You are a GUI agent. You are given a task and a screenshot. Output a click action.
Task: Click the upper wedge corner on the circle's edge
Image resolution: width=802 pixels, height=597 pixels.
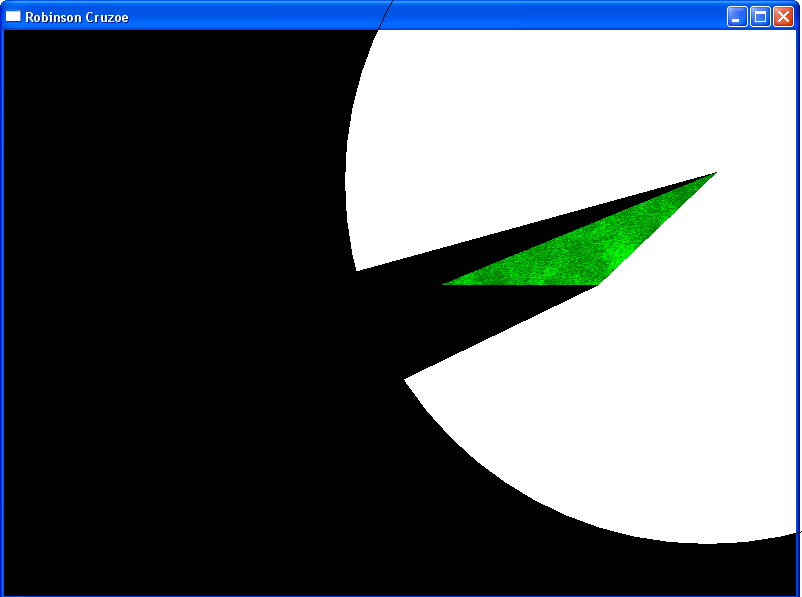[x=357, y=270]
